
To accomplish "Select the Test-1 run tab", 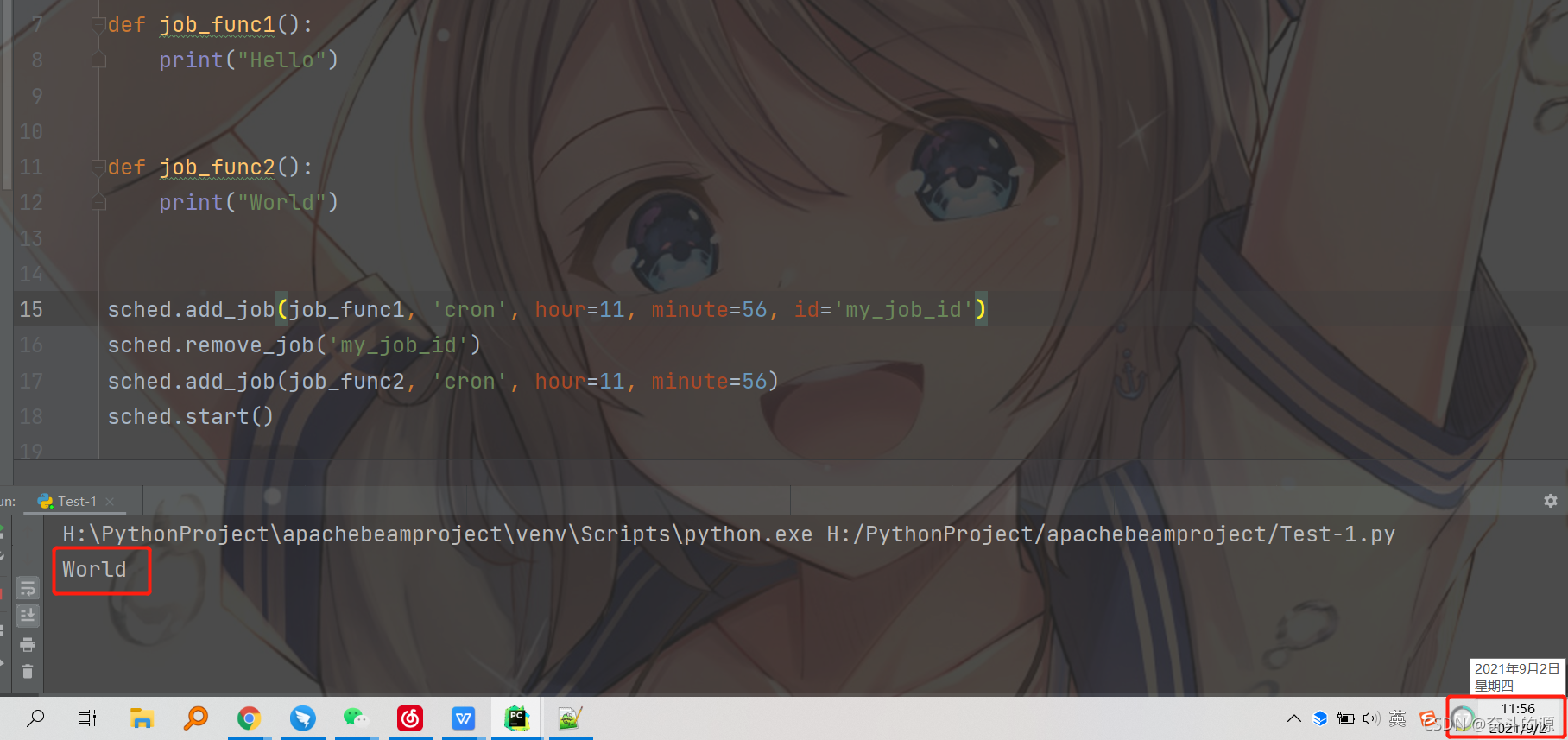I will pyautogui.click(x=76, y=501).
